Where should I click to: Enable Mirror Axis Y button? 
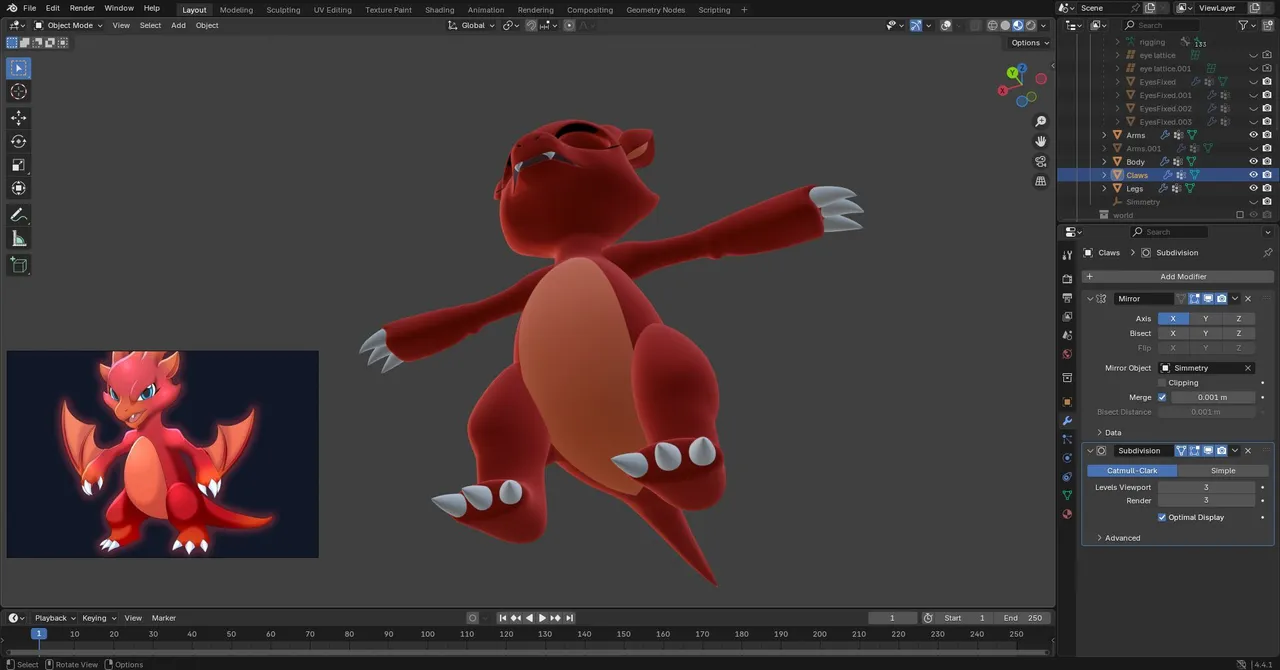pos(1206,319)
